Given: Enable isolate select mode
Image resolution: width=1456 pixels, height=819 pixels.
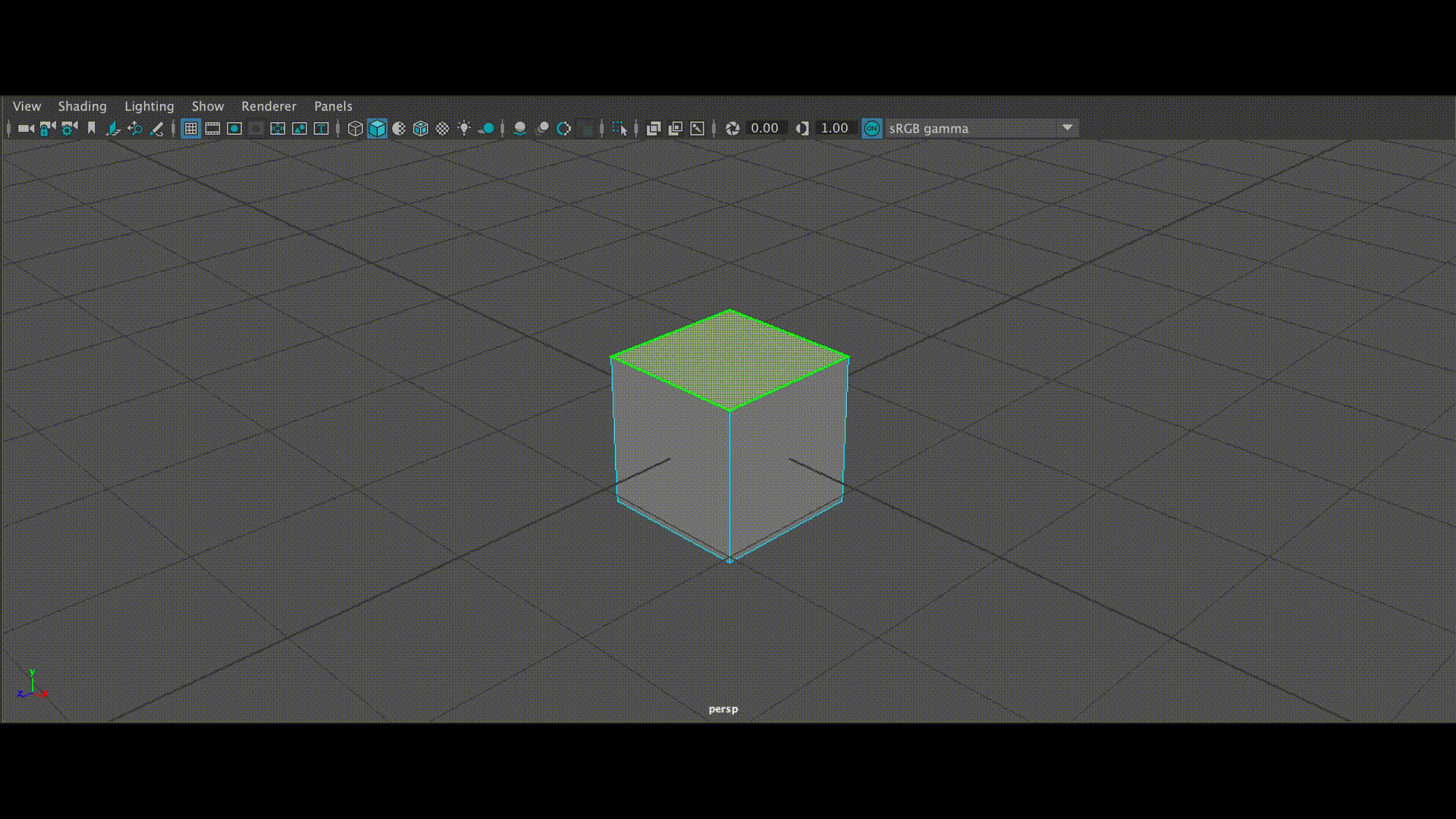Looking at the screenshot, I should [x=620, y=128].
